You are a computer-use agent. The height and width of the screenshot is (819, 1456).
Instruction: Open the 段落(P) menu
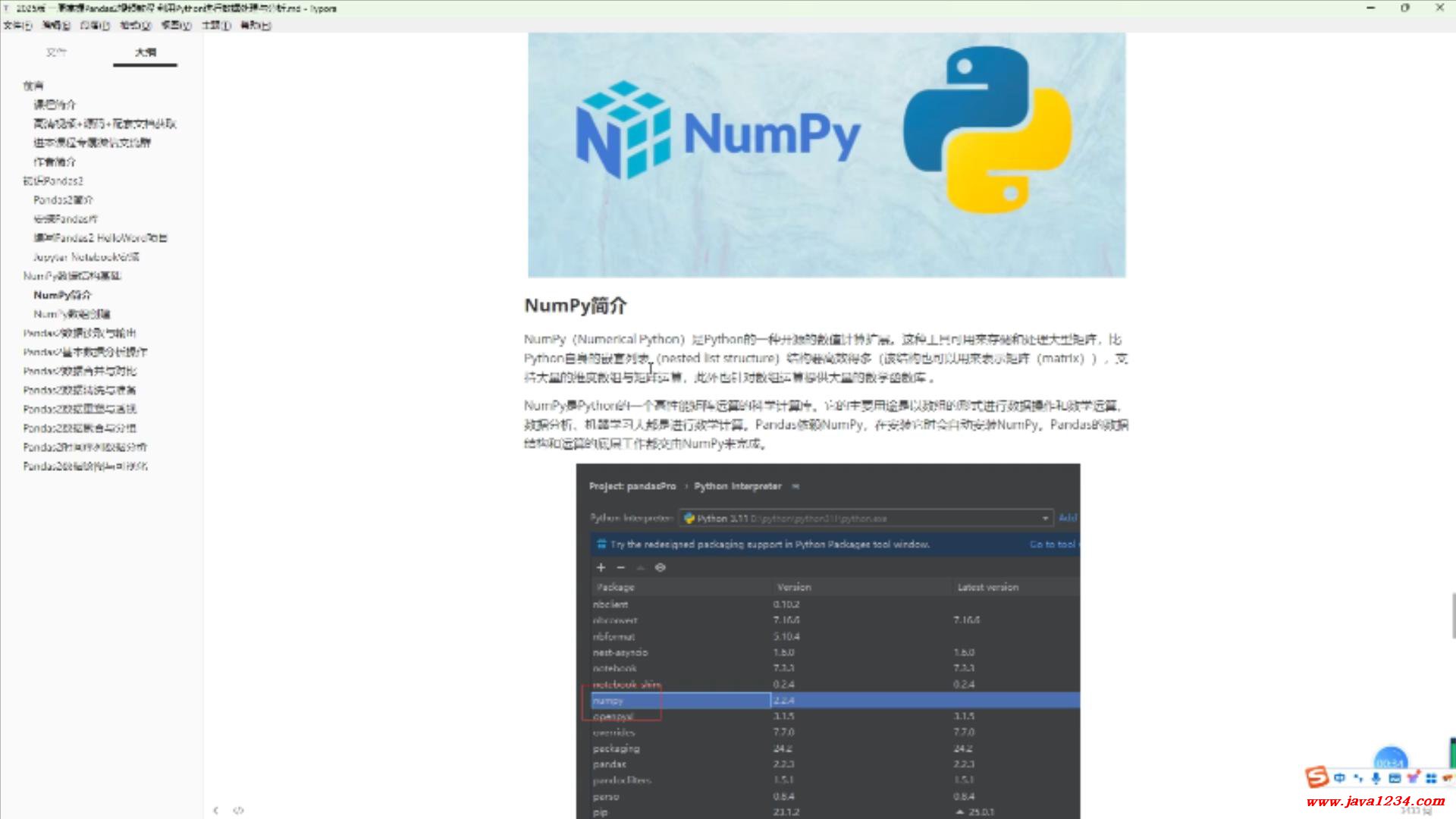coord(96,25)
